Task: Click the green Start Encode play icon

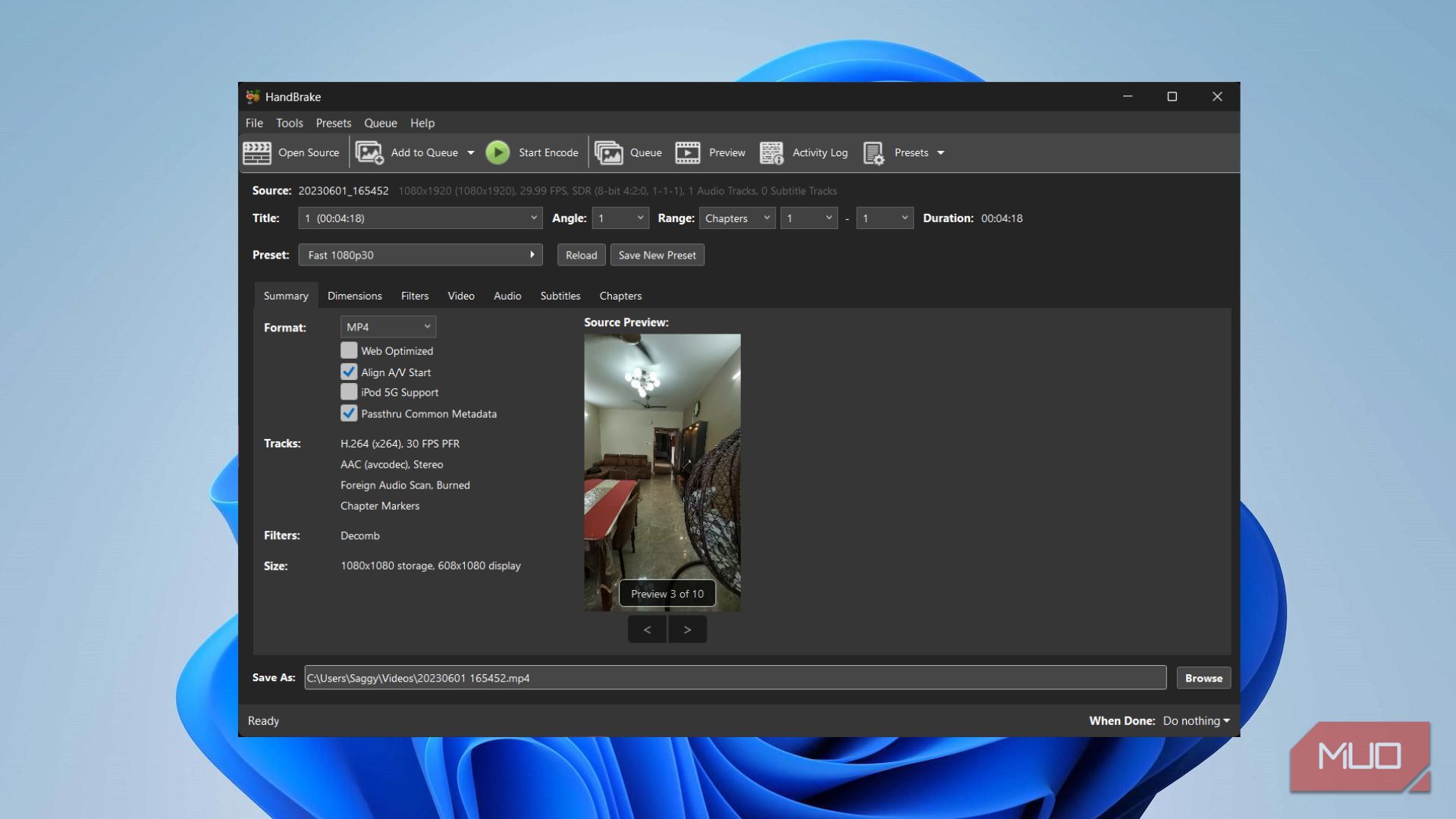Action: 497,152
